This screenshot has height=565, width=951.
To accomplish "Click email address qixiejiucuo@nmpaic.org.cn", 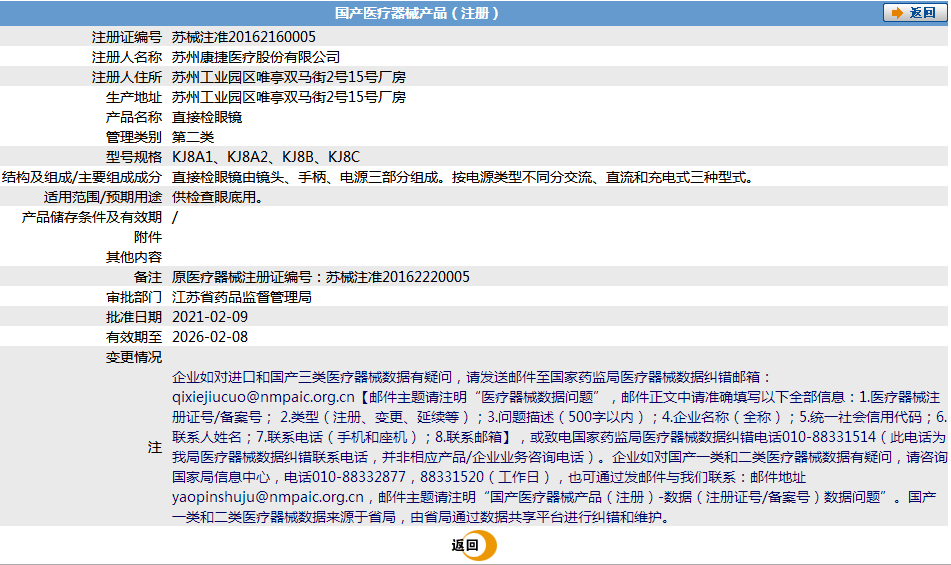I will pos(263,397).
